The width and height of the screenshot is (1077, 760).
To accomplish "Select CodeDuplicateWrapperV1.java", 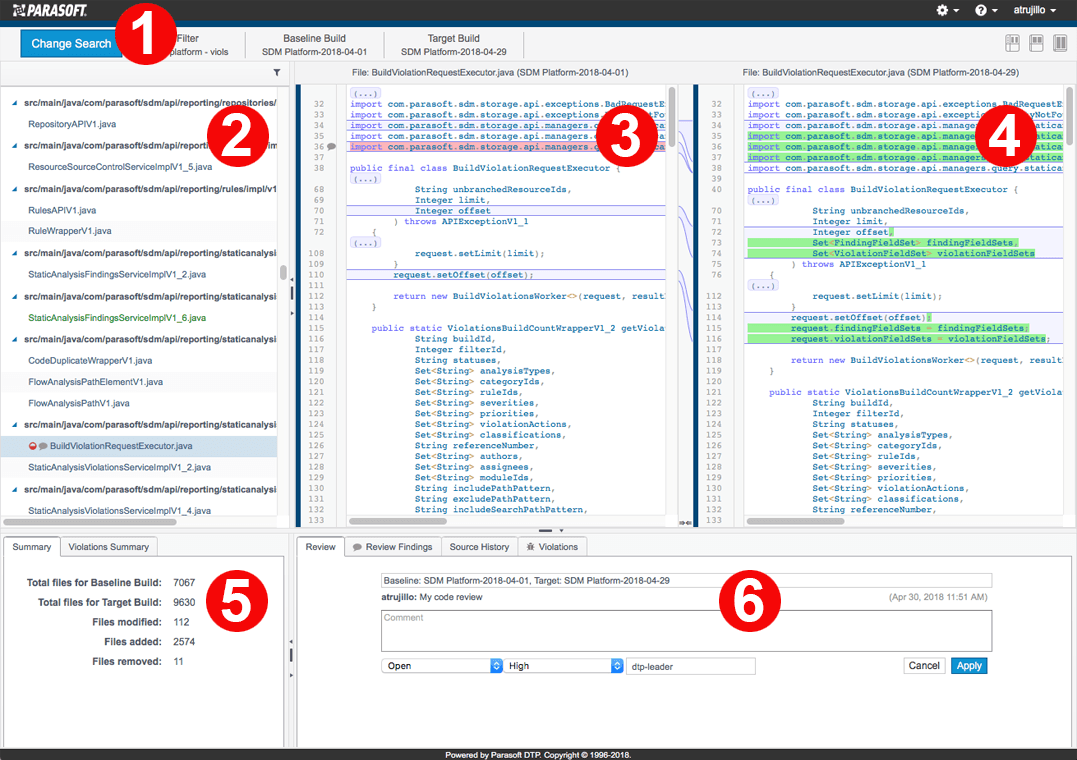I will 90,361.
